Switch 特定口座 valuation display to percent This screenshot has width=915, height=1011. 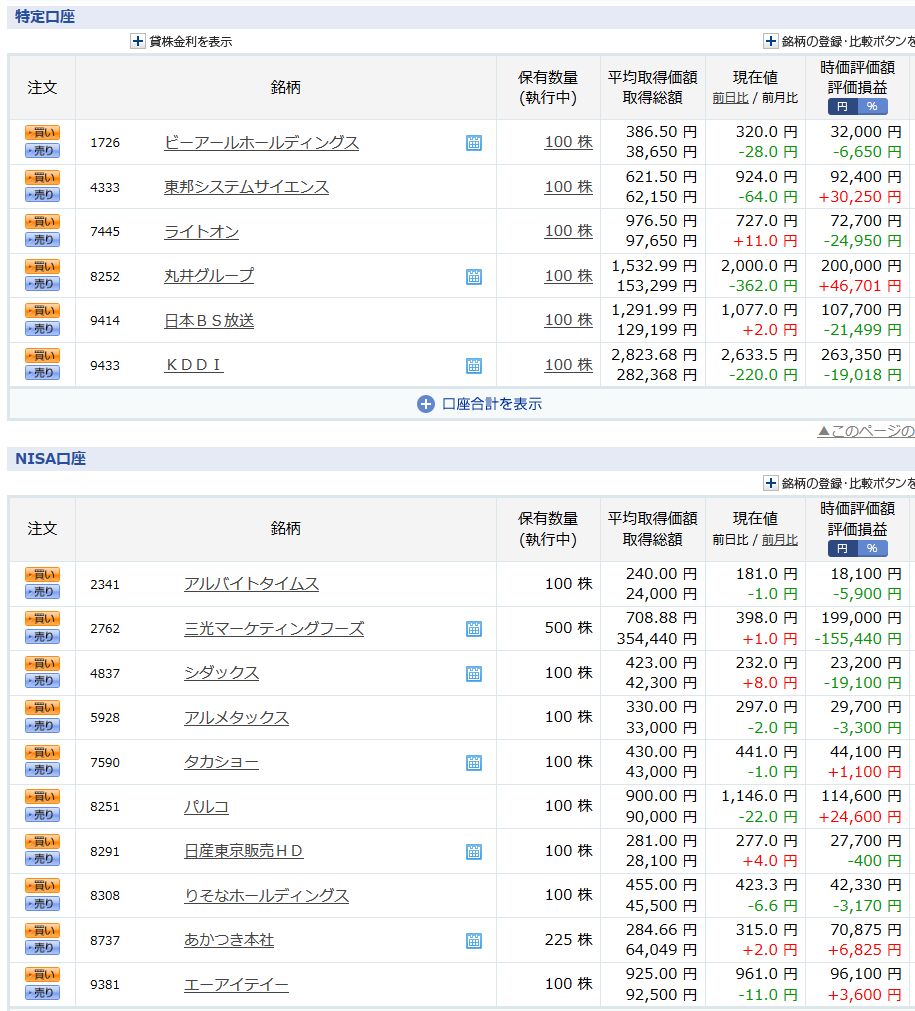tap(872, 106)
